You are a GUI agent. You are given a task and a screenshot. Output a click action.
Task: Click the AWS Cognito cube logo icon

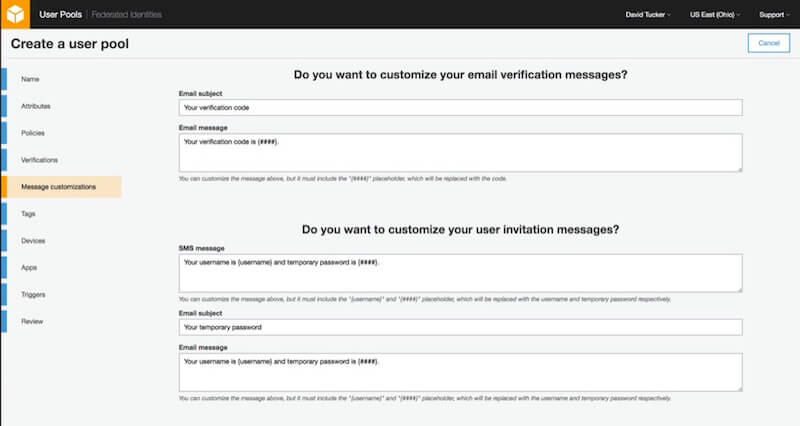15,15
